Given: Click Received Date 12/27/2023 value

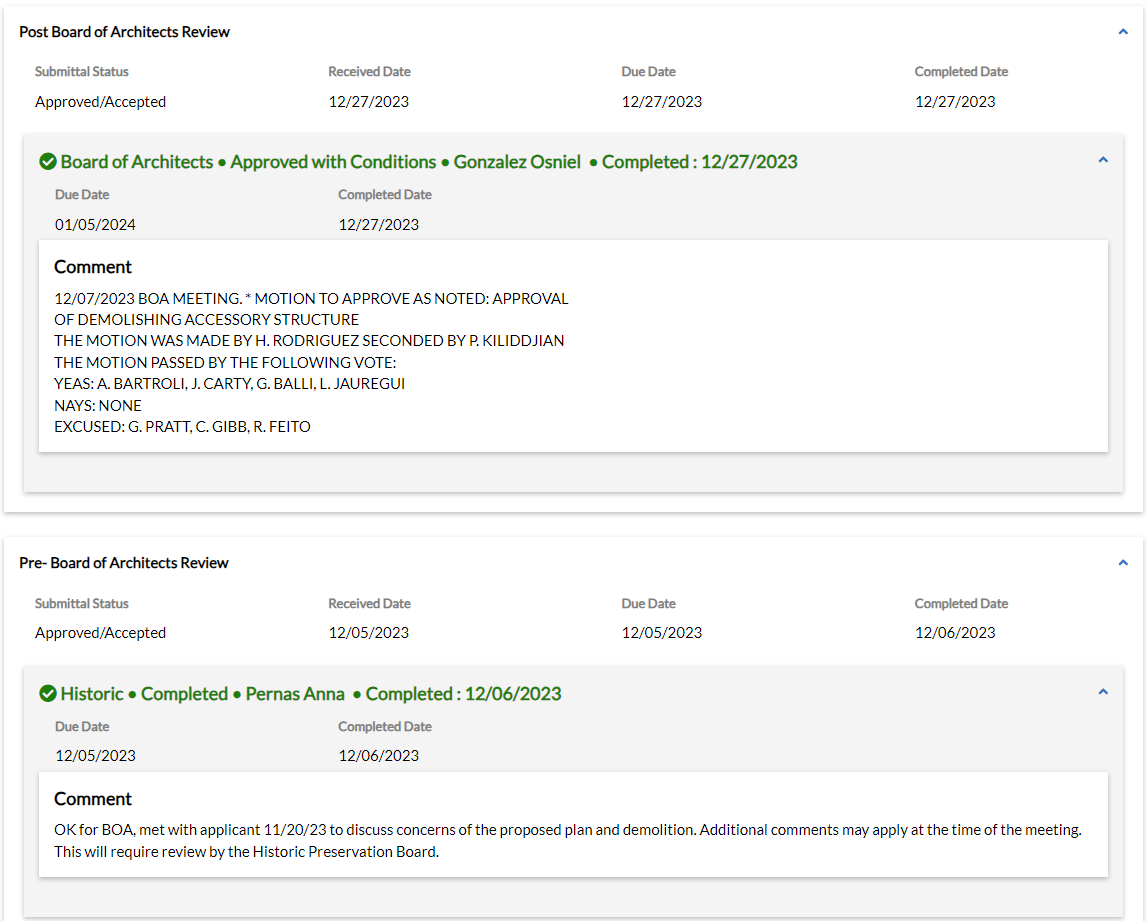Looking at the screenshot, I should tap(368, 102).
